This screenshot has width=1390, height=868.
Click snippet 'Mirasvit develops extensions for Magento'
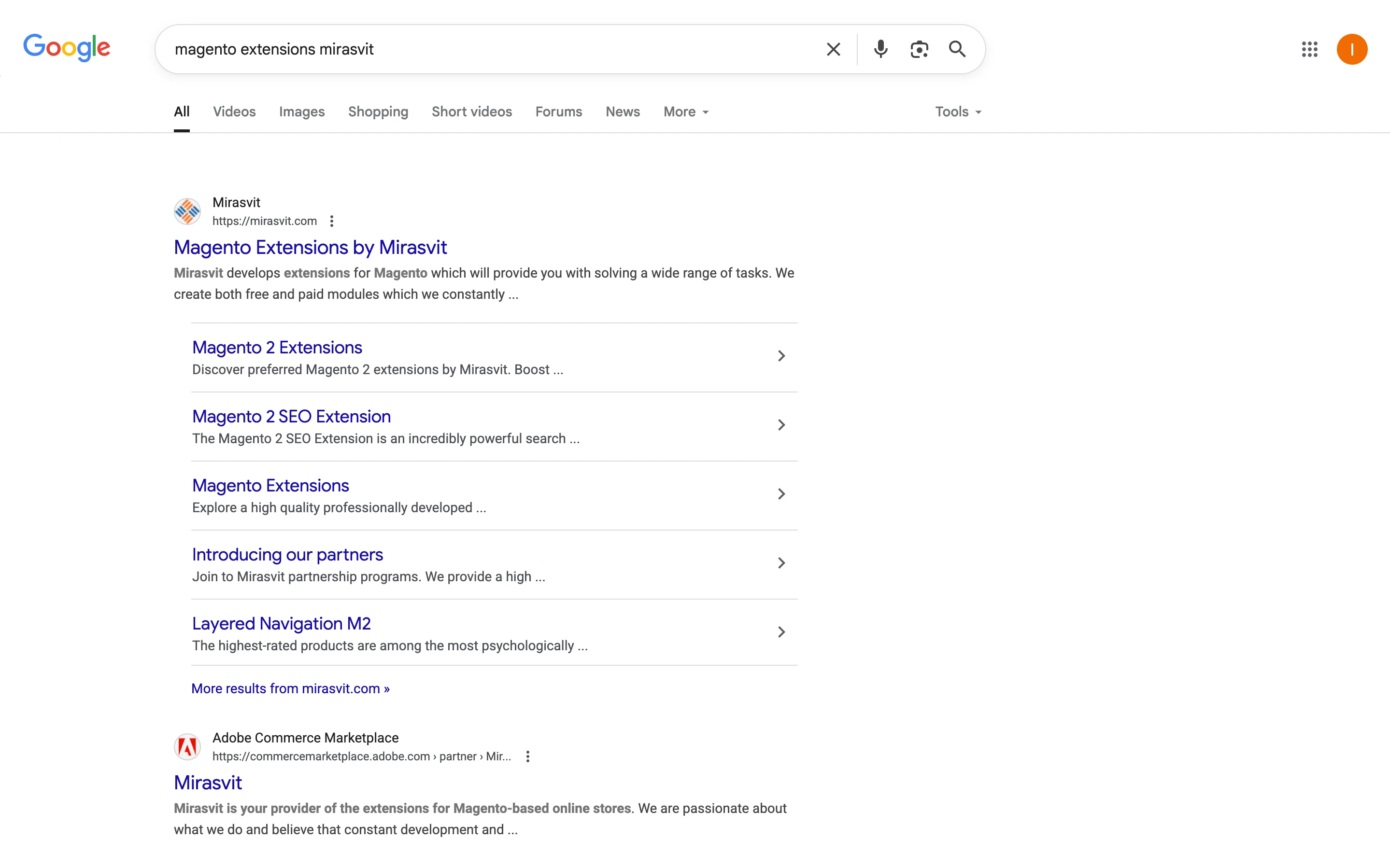tap(484, 283)
